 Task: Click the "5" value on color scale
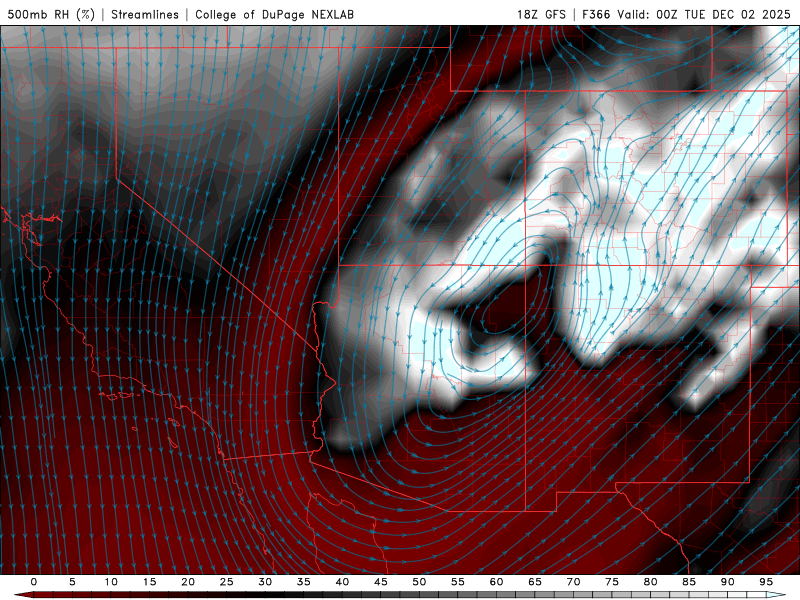point(72,582)
